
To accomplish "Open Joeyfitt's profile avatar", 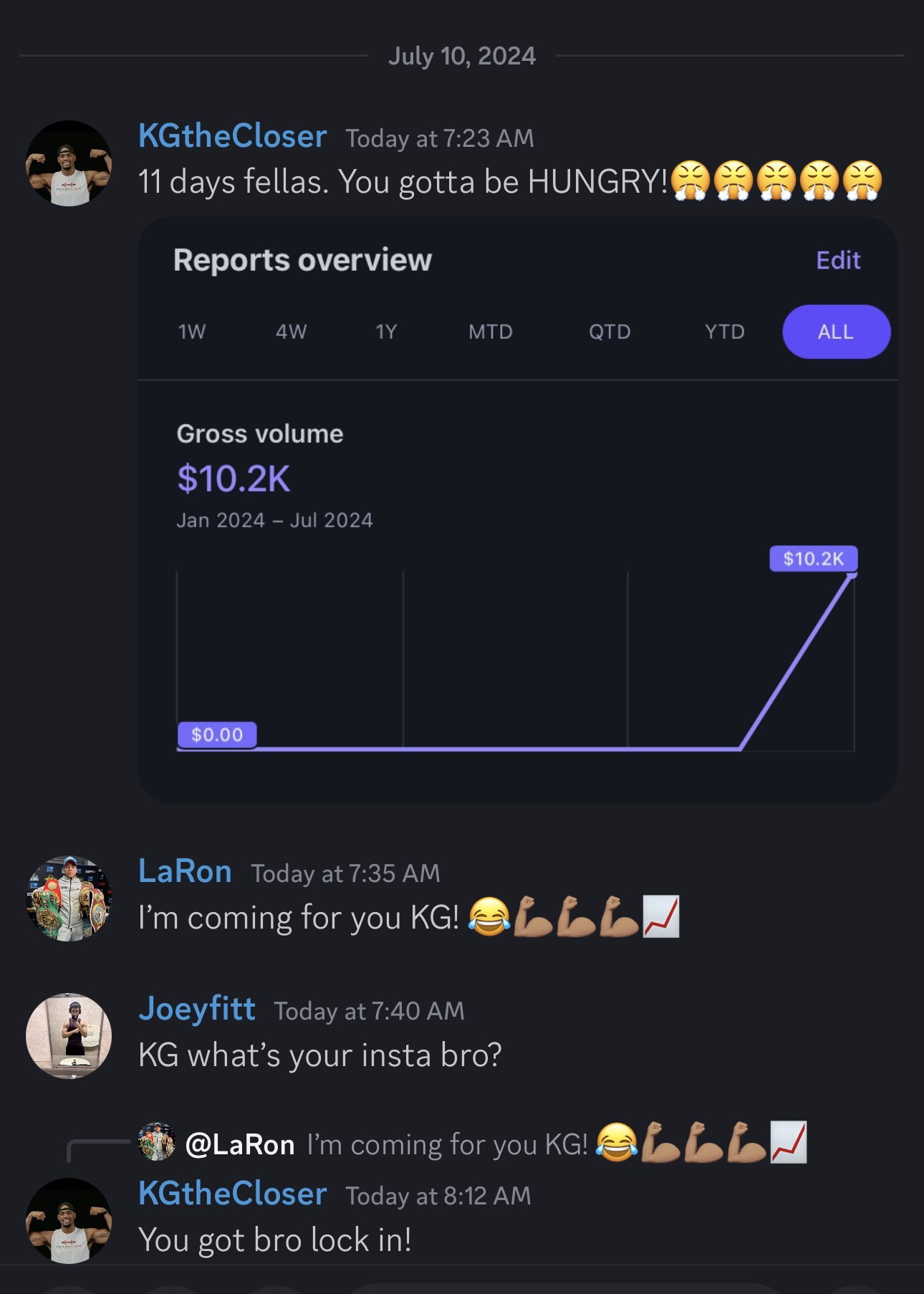I will pyautogui.click(x=69, y=1035).
